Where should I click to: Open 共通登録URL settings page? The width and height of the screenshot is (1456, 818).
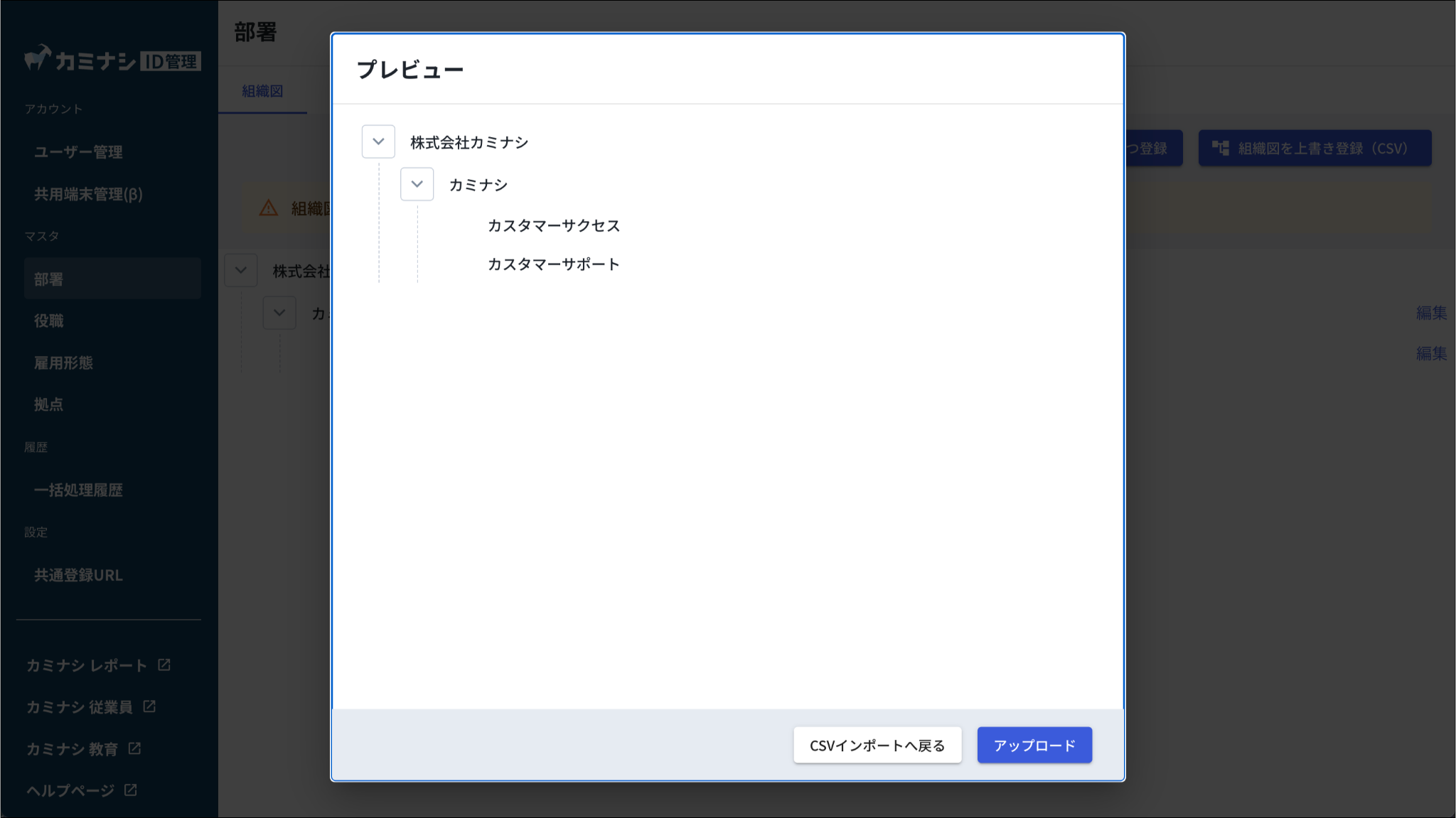[78, 575]
